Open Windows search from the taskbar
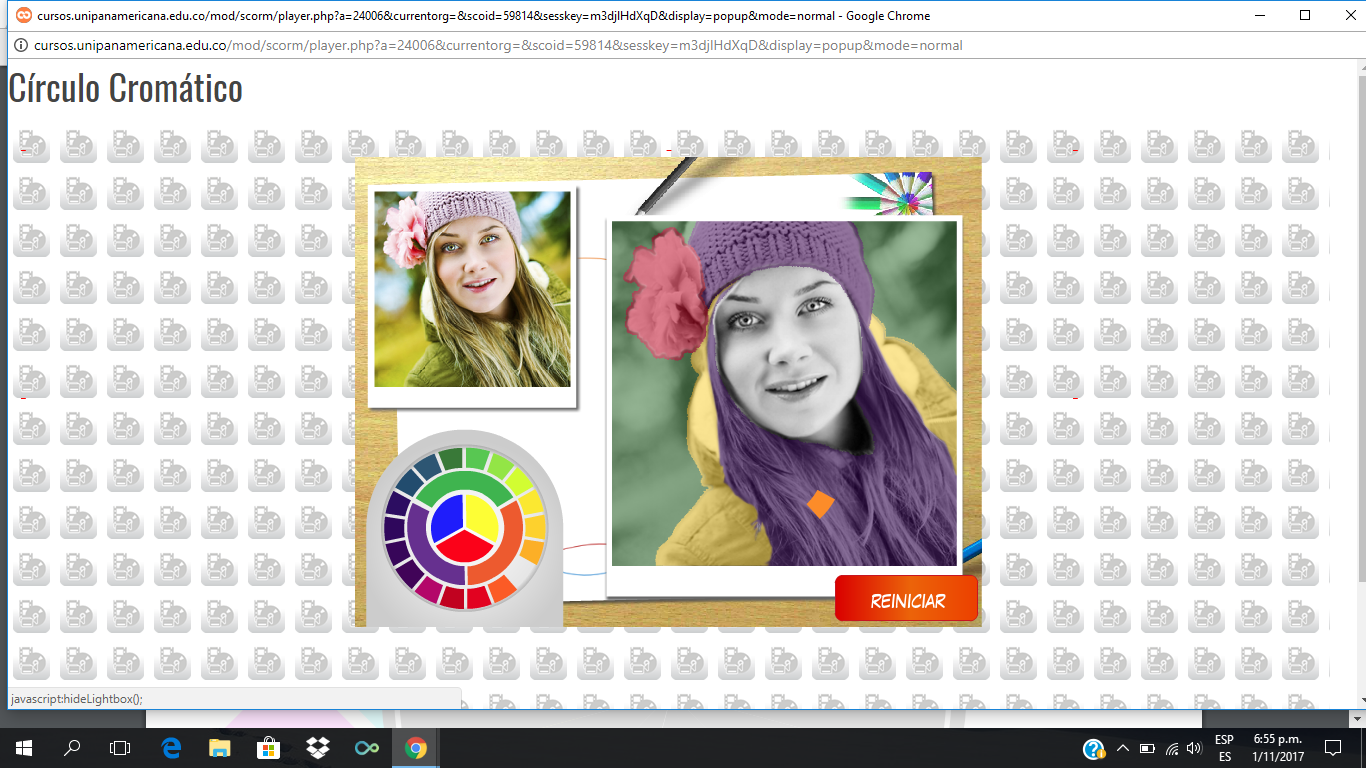Viewport: 1366px width, 768px height. [72, 748]
